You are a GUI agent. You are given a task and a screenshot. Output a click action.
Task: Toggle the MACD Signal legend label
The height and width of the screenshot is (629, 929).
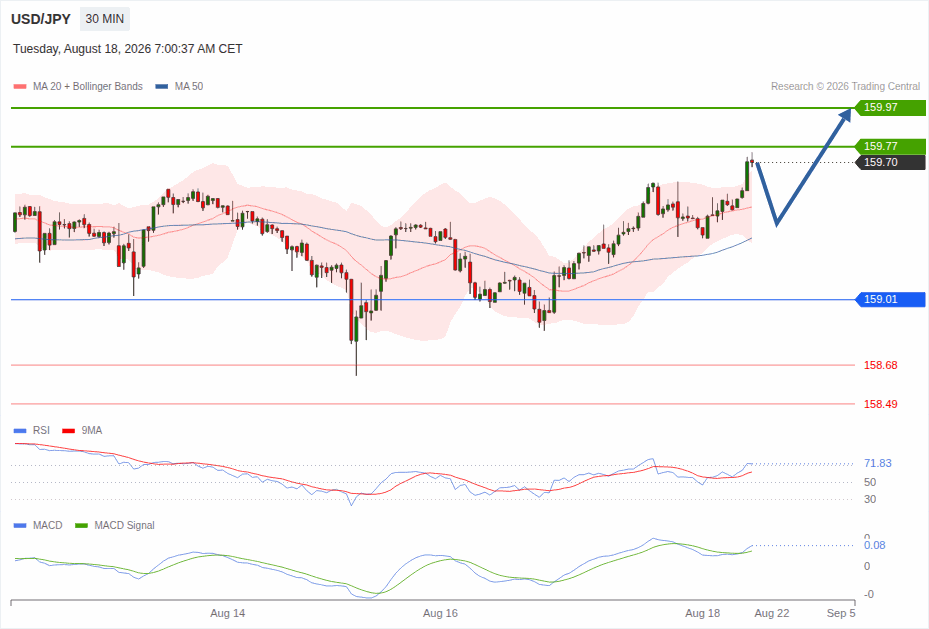(124, 525)
